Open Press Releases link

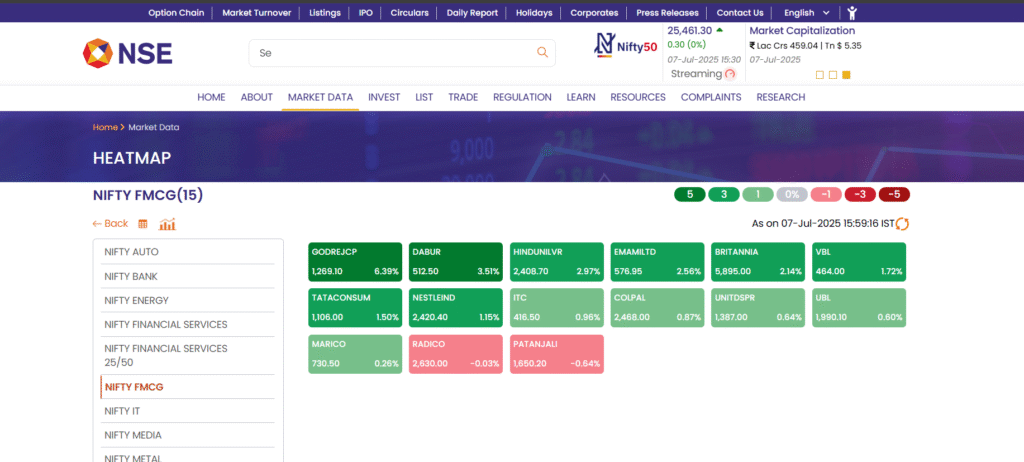tap(667, 12)
